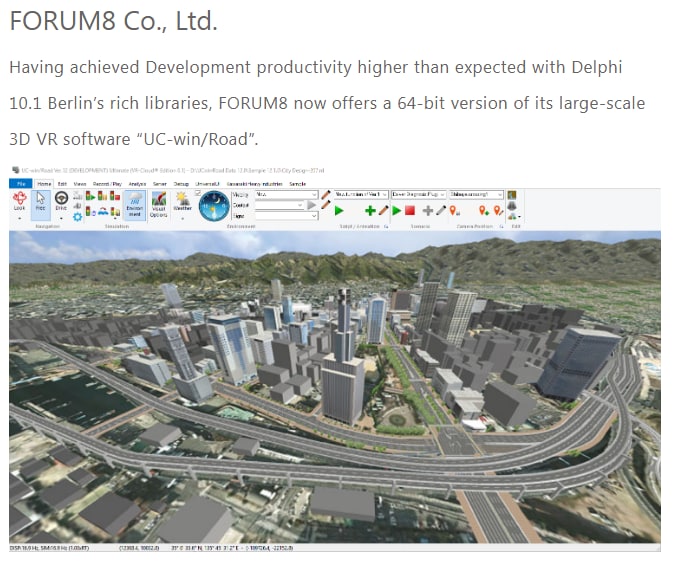Switch to the View ribbon tab
The width and height of the screenshot is (685, 574).
[x=80, y=184]
